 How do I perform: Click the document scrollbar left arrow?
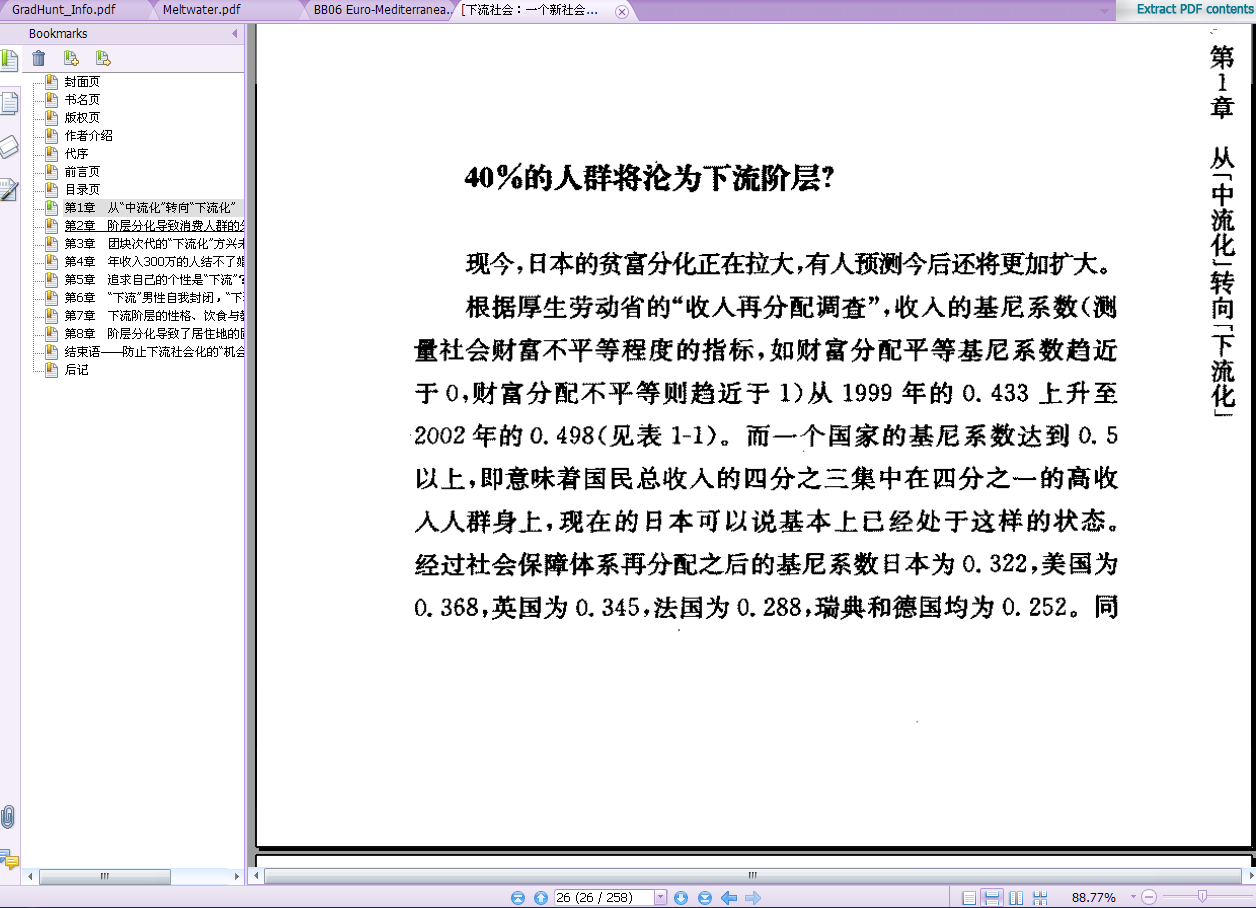(257, 876)
